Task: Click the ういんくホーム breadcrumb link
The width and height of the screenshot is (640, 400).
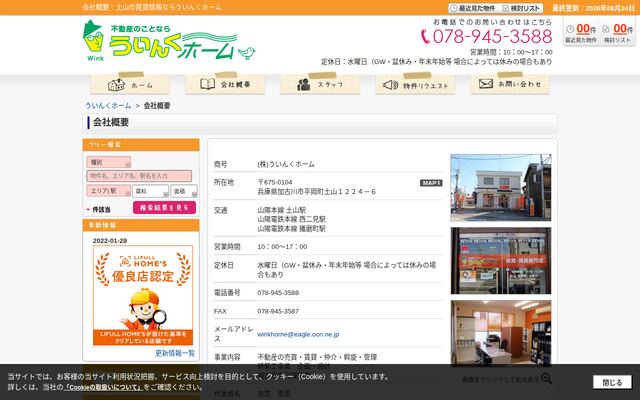Action: click(108, 106)
